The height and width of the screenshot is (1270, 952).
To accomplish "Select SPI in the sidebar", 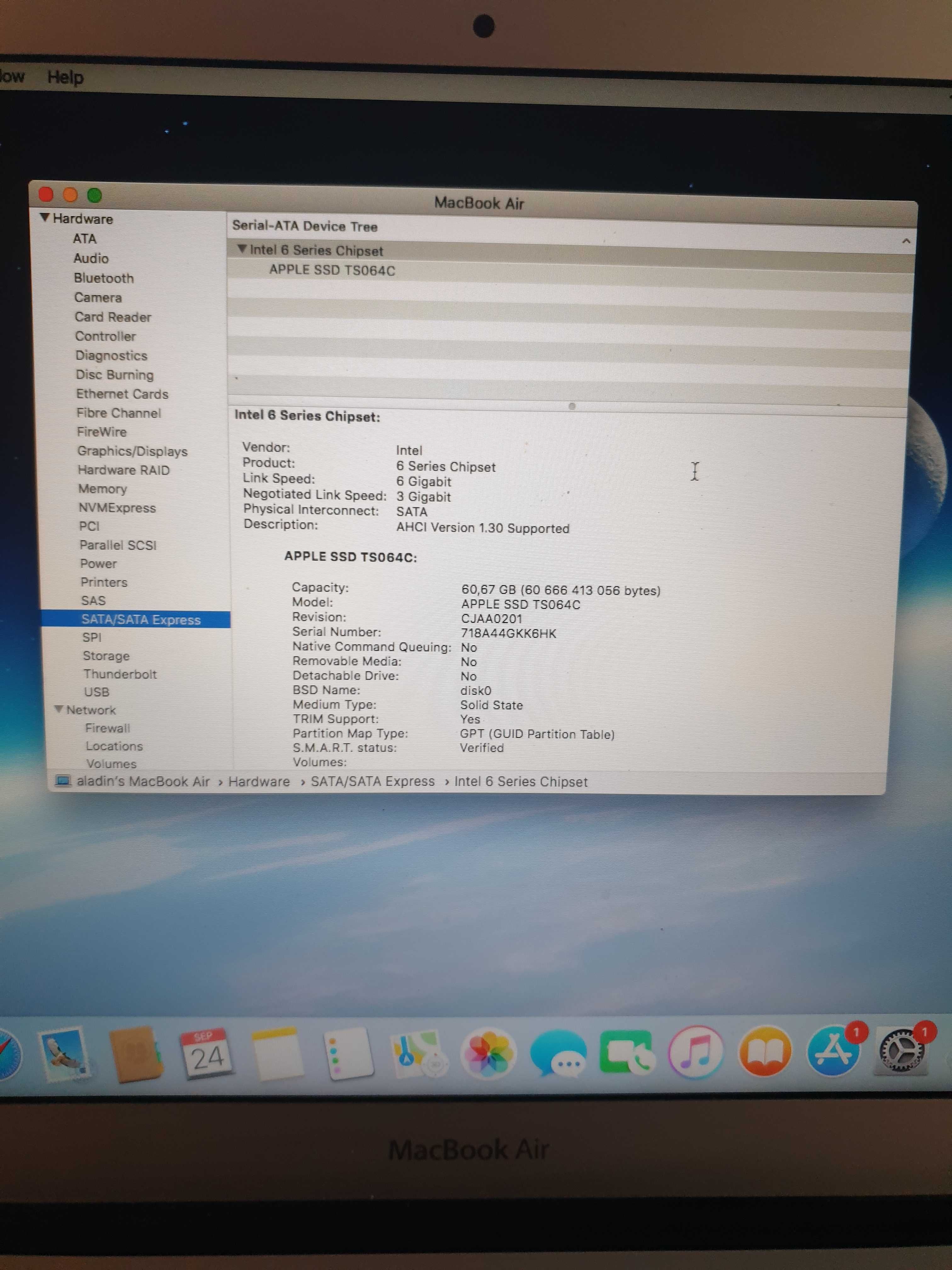I will coord(92,637).
